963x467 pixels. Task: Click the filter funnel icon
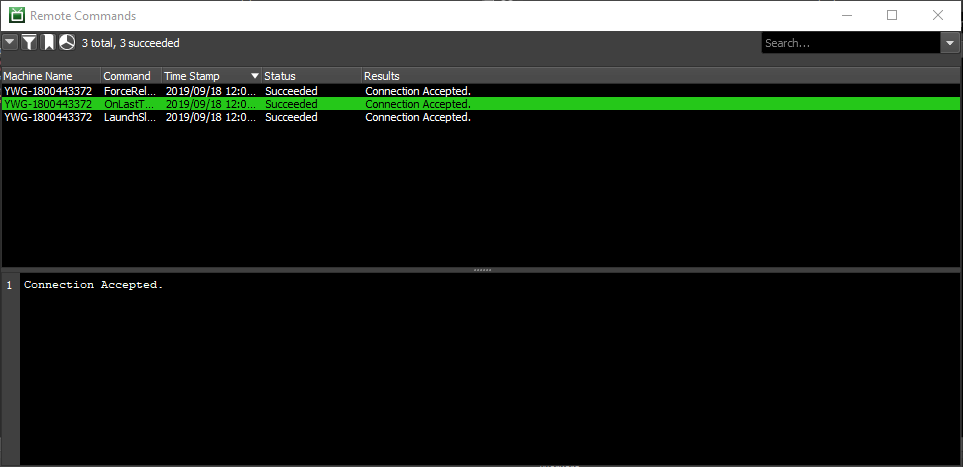click(x=29, y=43)
